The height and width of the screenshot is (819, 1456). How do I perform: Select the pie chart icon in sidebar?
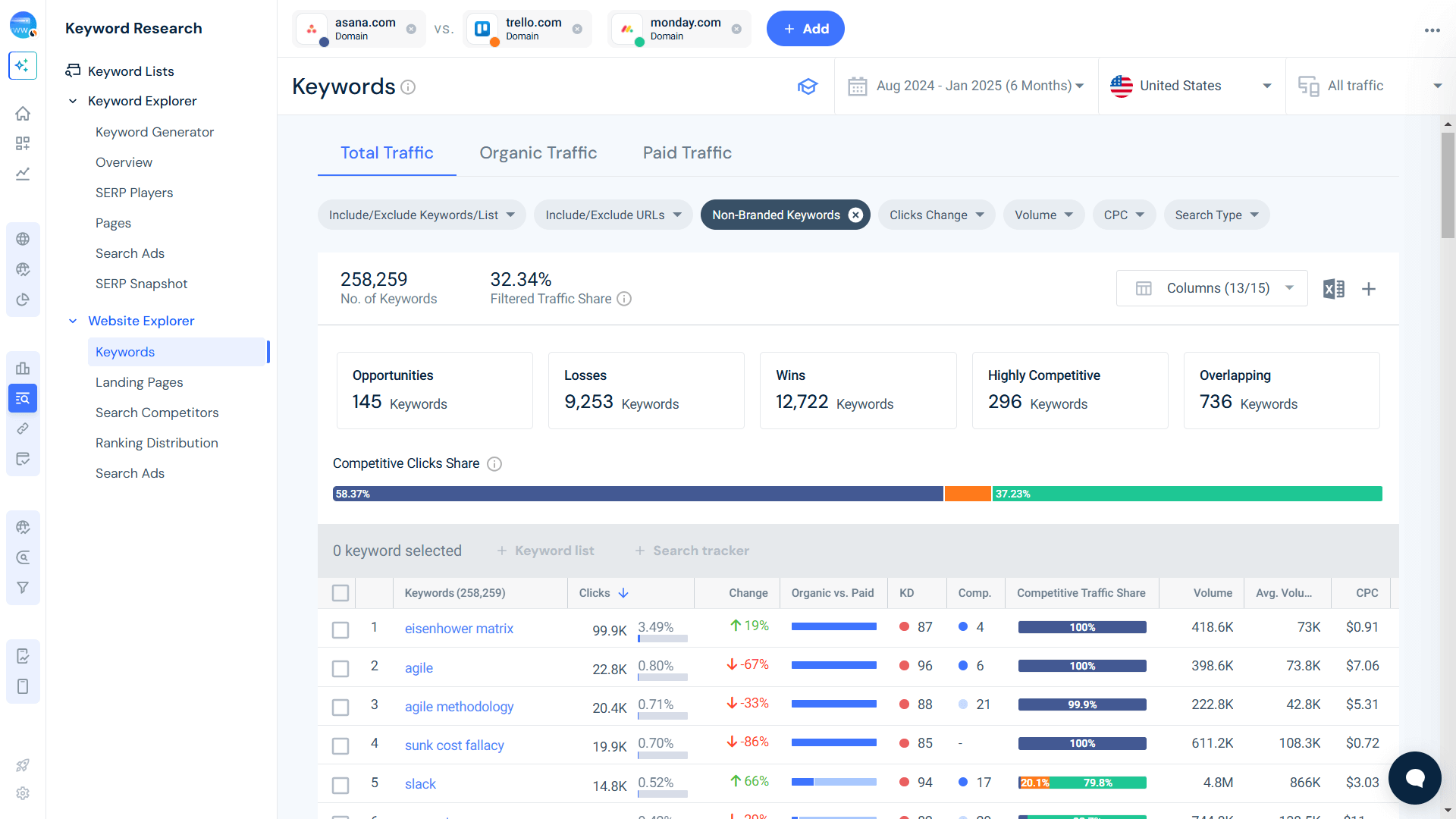pyautogui.click(x=23, y=299)
